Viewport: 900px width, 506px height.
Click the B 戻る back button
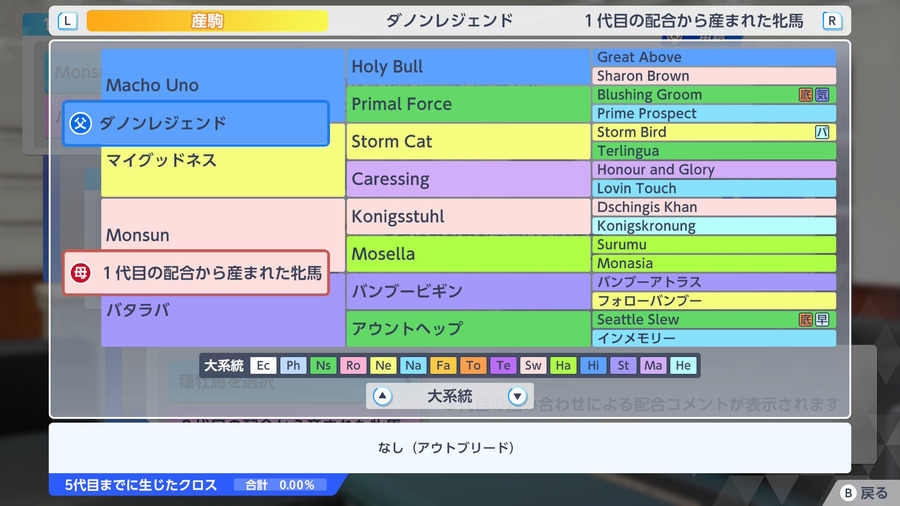(864, 493)
